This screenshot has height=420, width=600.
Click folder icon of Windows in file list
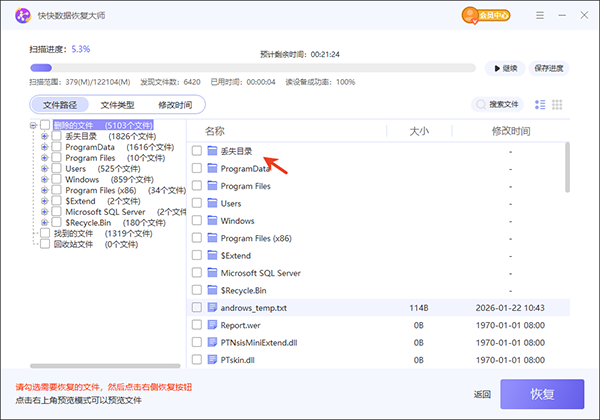tap(212, 220)
